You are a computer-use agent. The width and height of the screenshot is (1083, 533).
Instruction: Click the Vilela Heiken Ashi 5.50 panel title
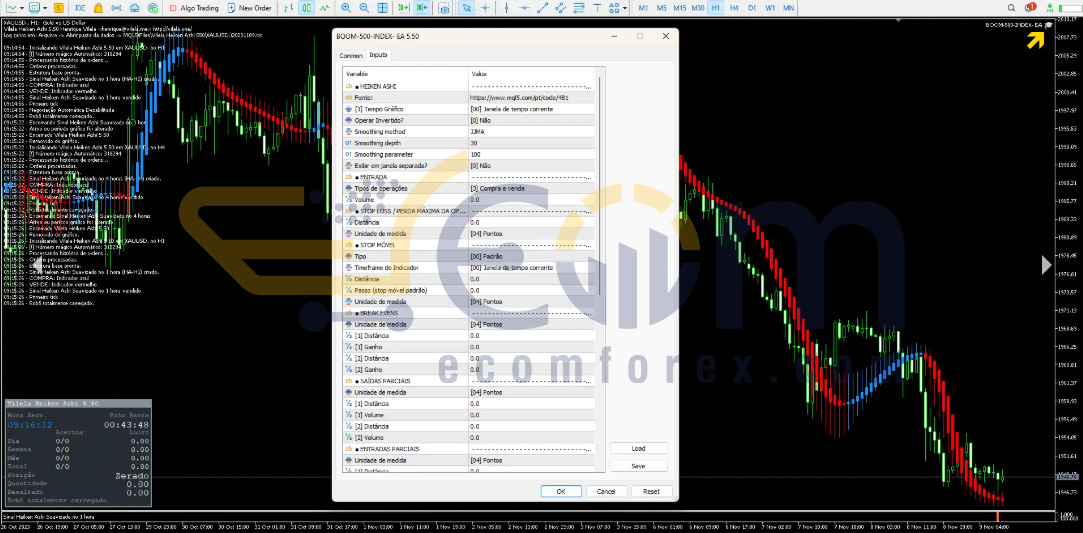[x=52, y=403]
